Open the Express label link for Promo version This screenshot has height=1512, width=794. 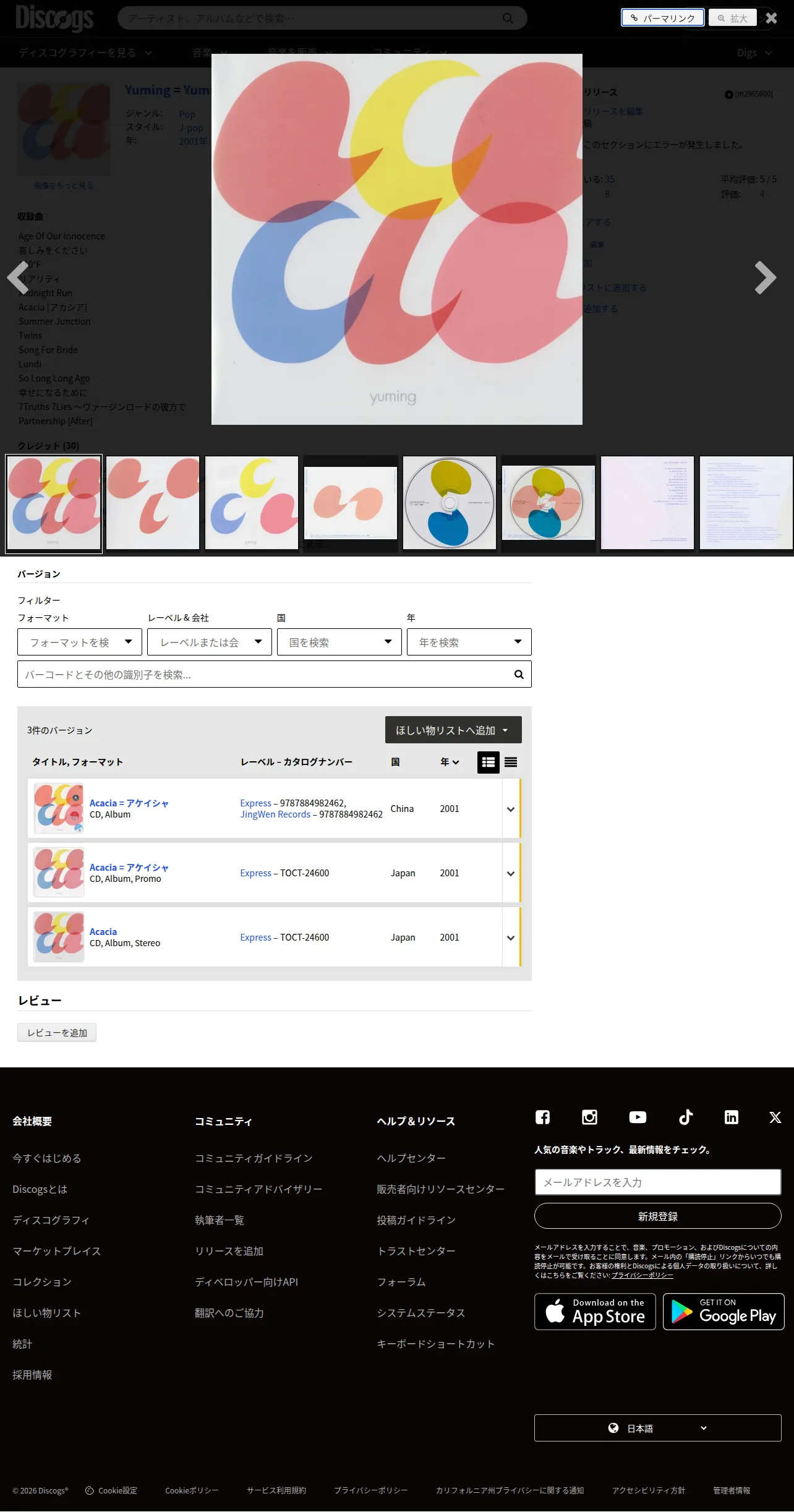(255, 873)
